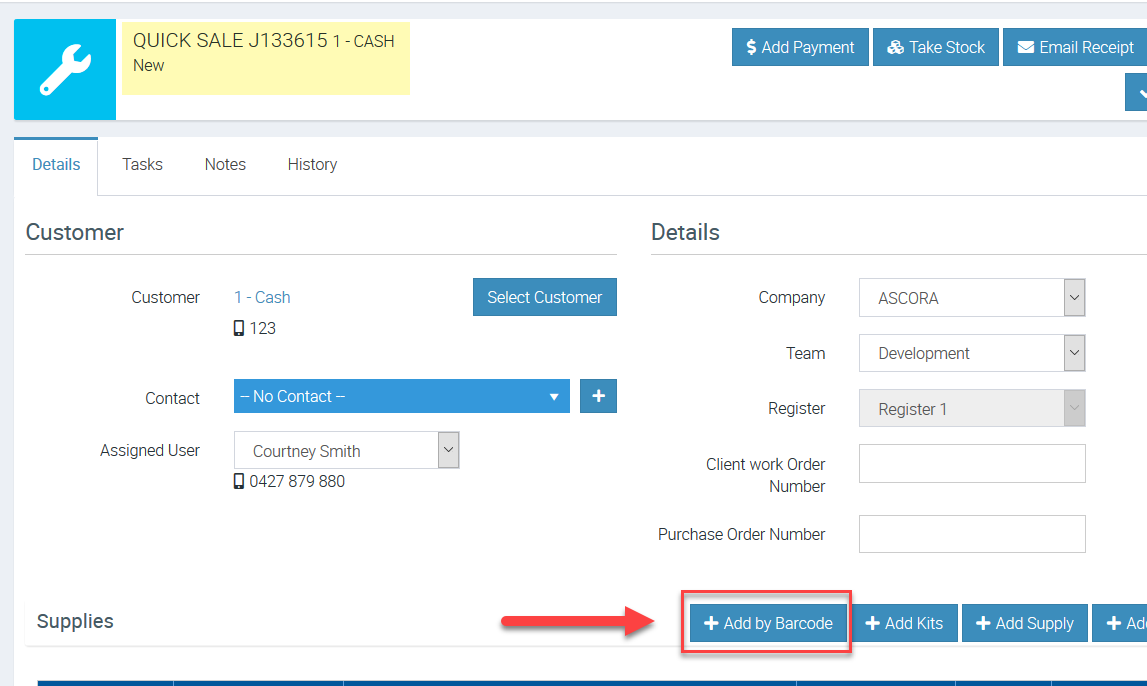
Task: Expand the Team dropdown showing Development
Action: 971,353
